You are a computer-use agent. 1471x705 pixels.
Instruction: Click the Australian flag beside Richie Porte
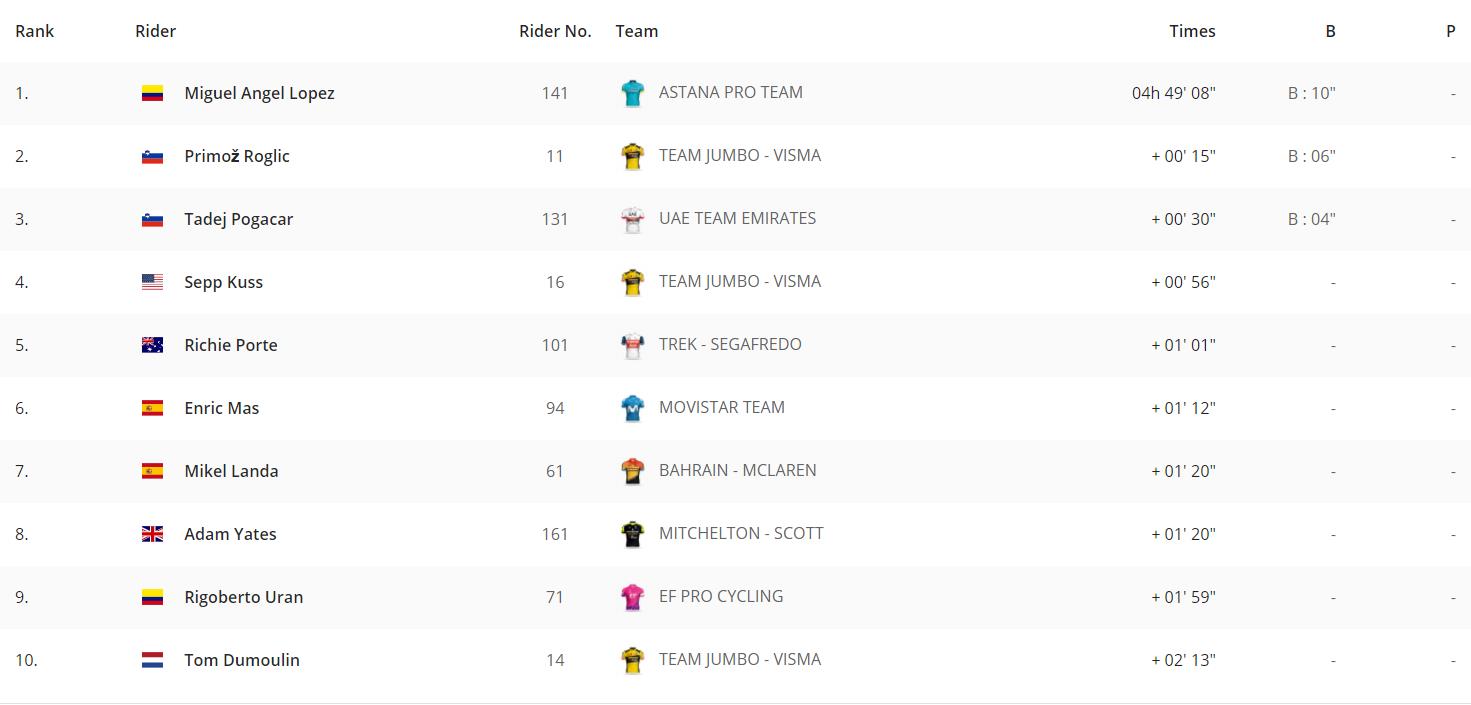(152, 345)
